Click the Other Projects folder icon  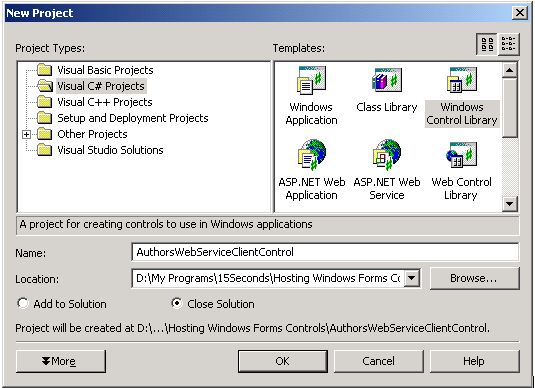(44, 134)
